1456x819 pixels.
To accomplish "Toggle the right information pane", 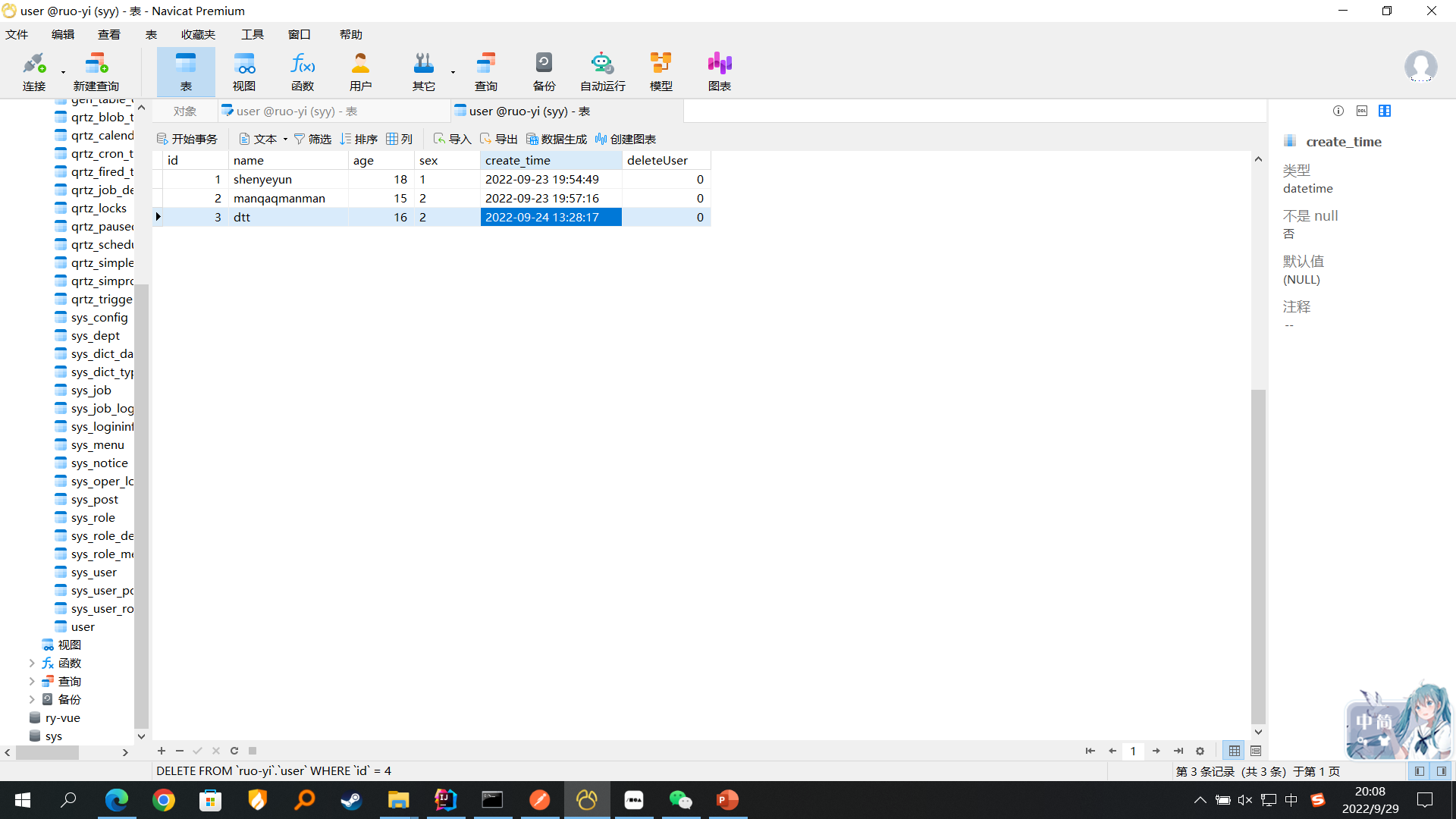I will [1442, 771].
